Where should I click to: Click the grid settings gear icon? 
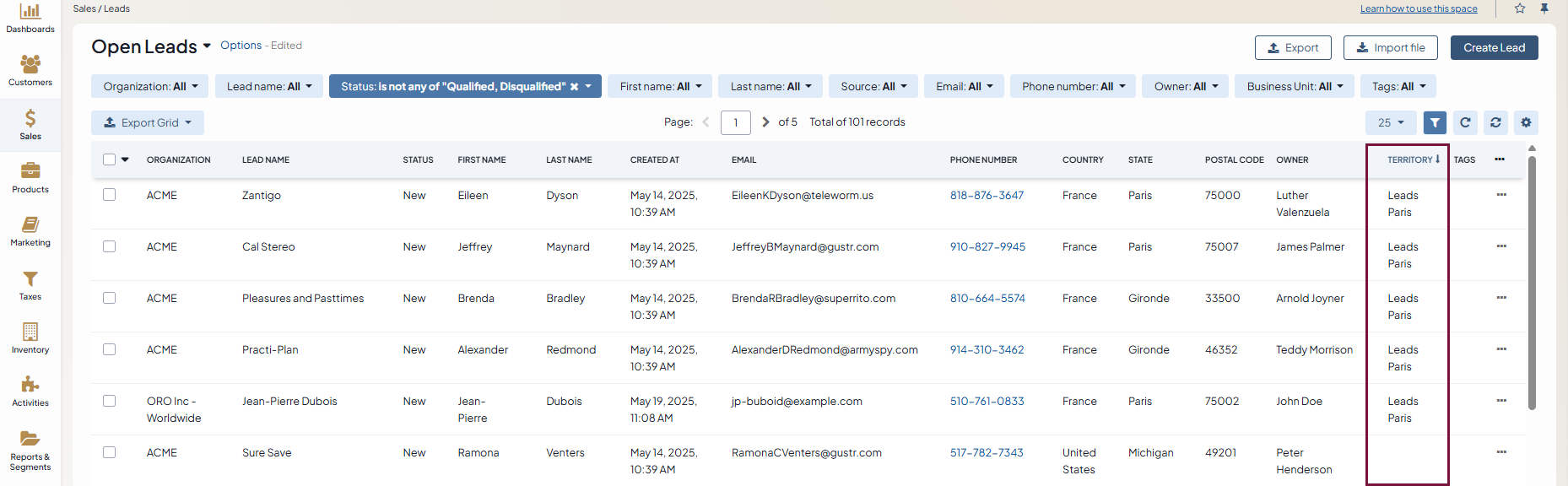(1526, 123)
